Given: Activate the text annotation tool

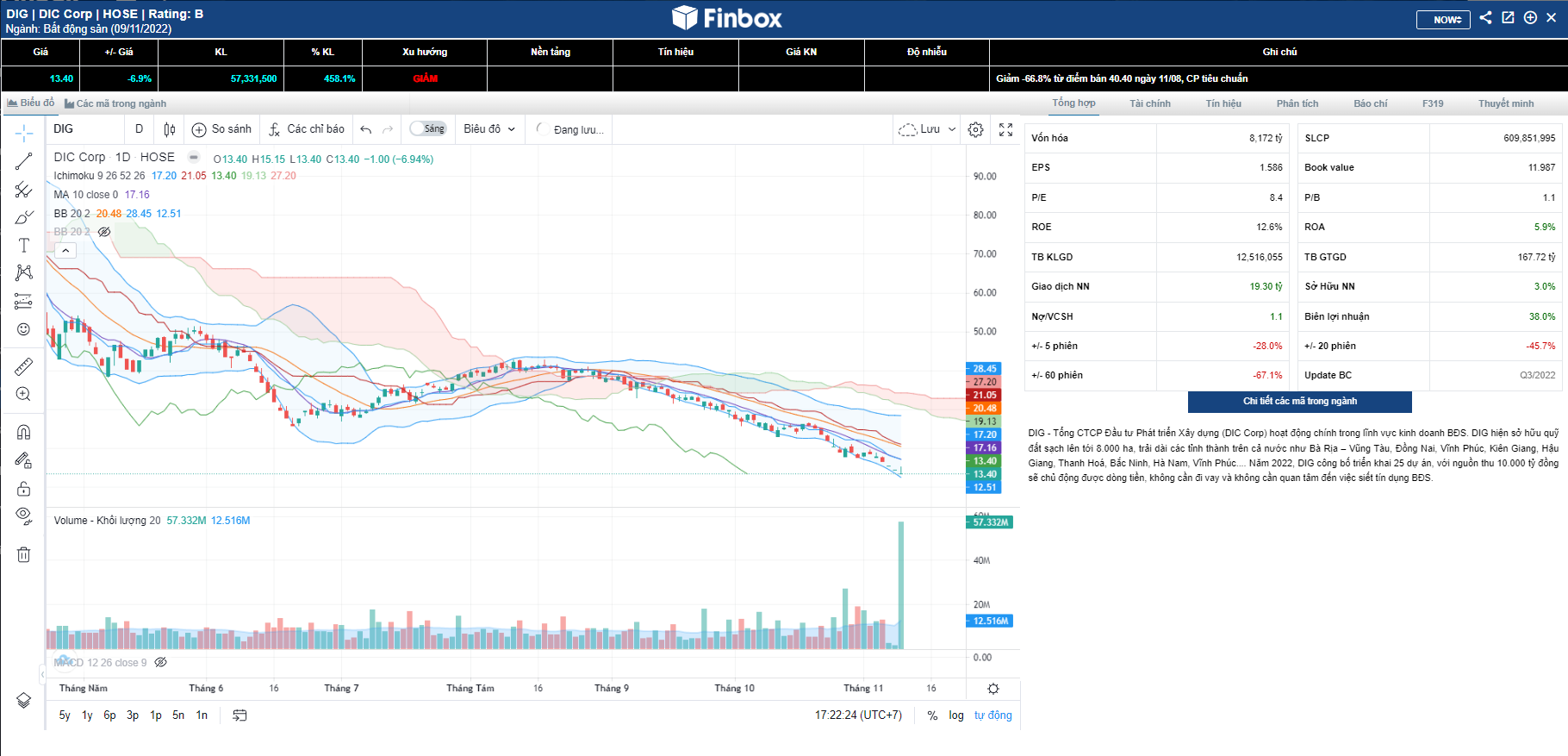Looking at the screenshot, I should pyautogui.click(x=24, y=246).
